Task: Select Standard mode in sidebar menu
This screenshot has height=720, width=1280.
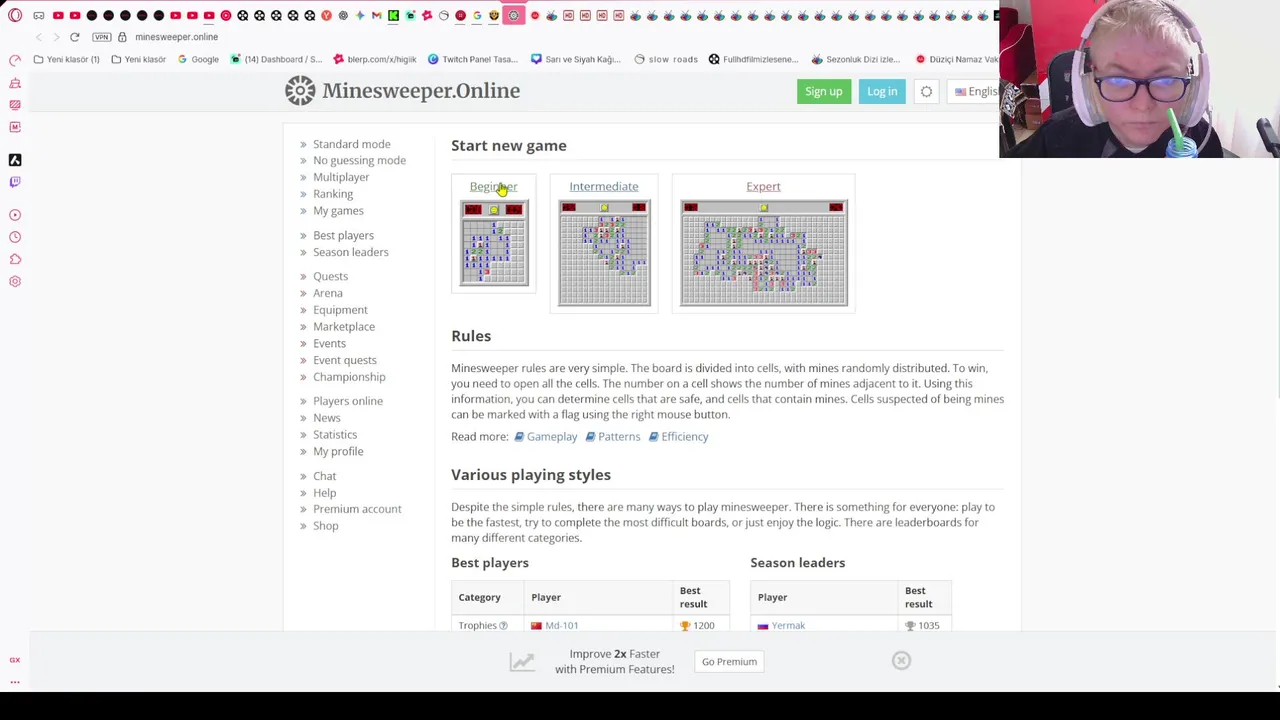Action: [351, 144]
